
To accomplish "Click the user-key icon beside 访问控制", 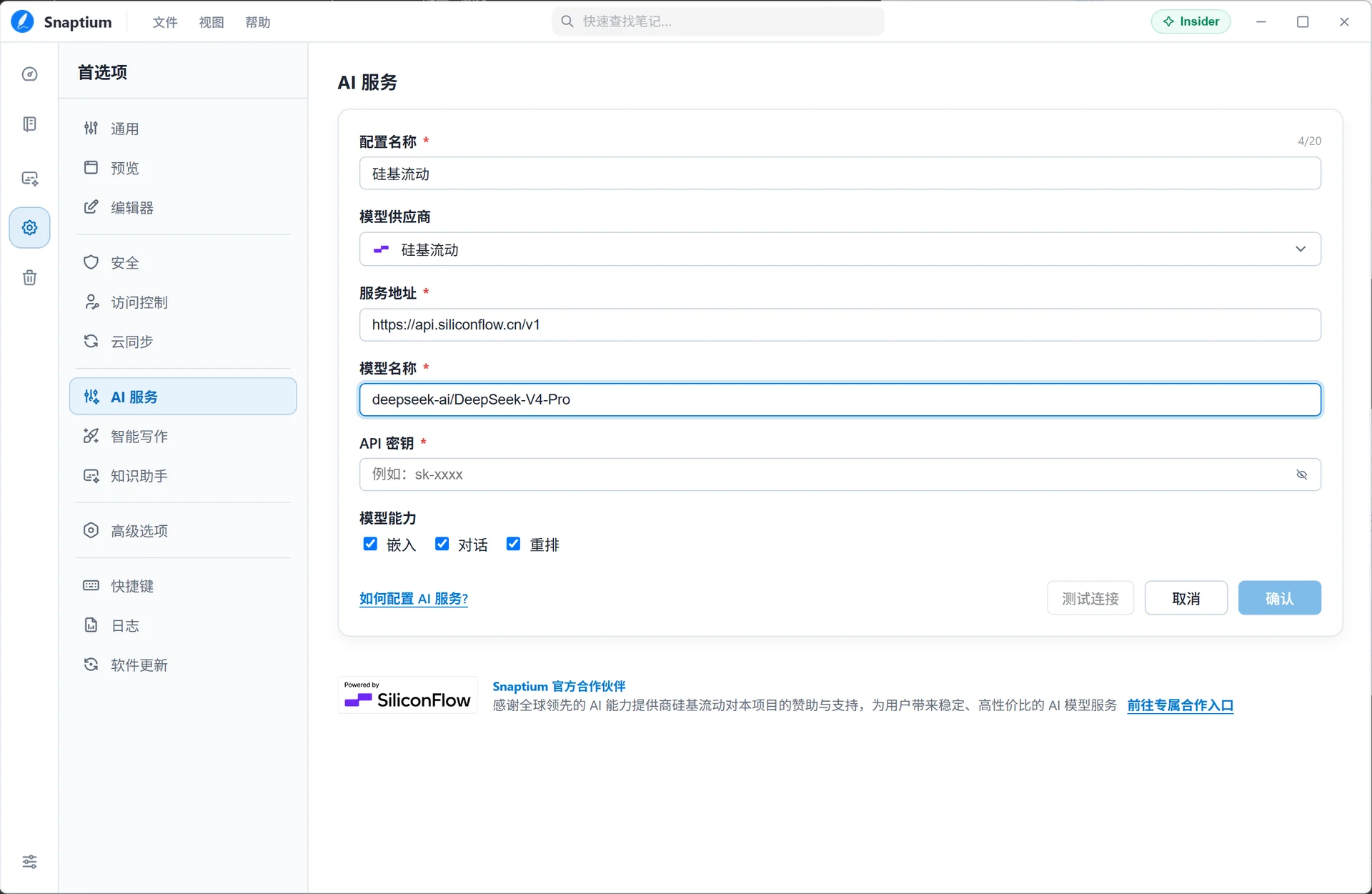I will [x=91, y=302].
